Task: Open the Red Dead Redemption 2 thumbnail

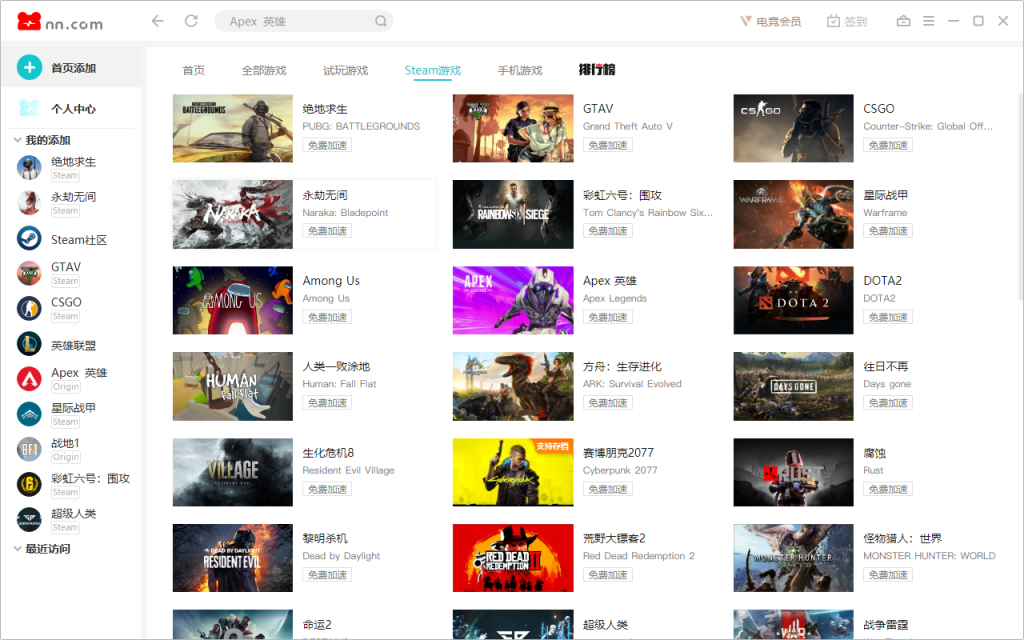Action: coord(513,558)
